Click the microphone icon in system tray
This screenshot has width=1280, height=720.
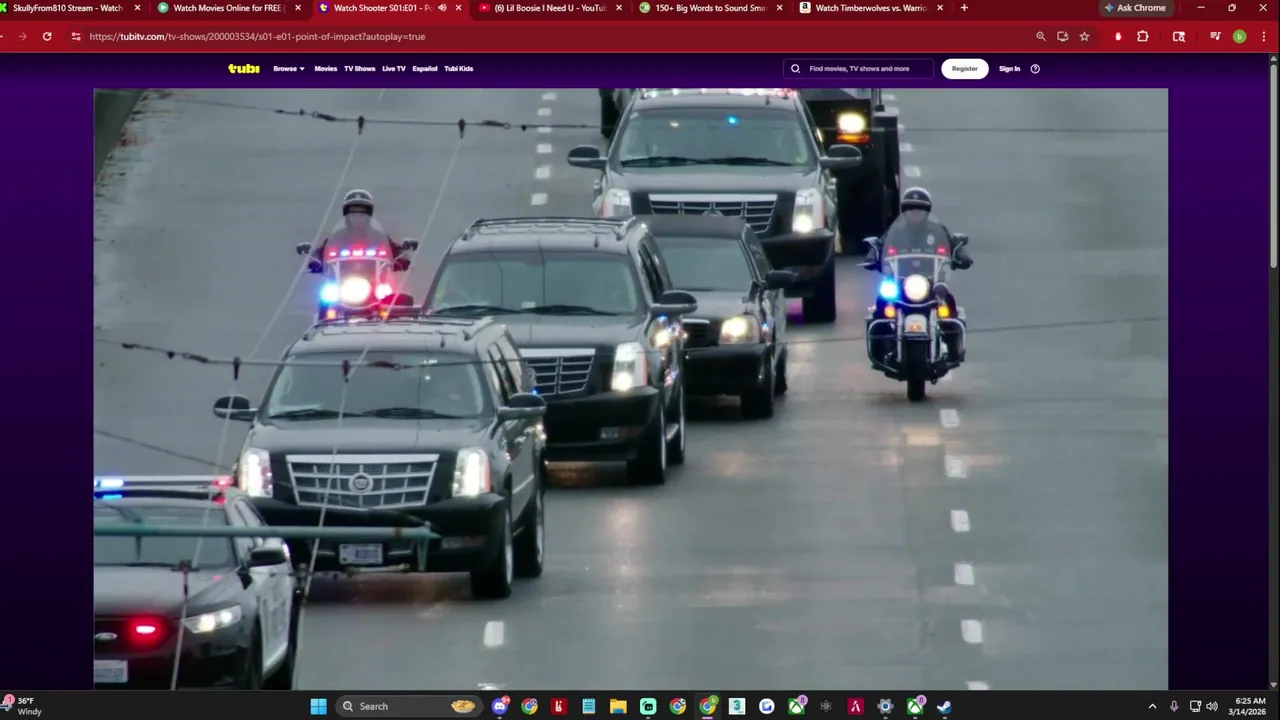click(1173, 706)
